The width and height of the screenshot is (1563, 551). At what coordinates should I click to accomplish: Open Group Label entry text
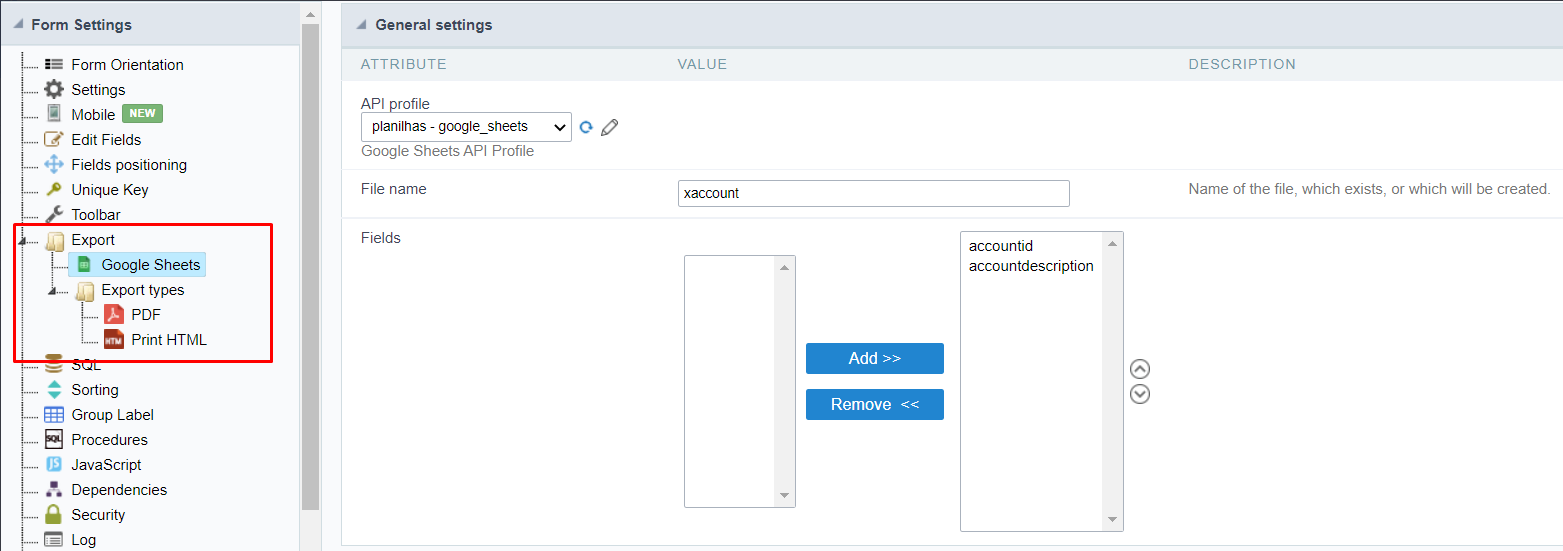coord(112,415)
